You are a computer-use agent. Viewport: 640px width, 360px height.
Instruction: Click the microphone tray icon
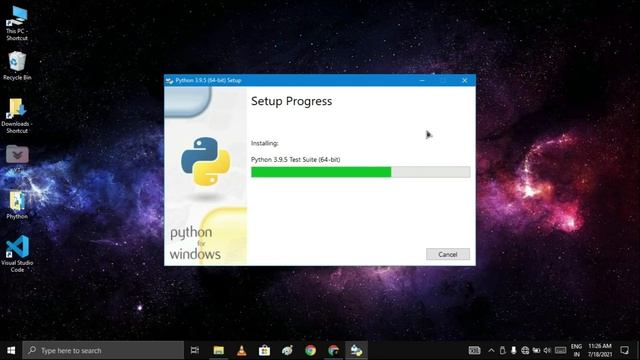(513, 351)
